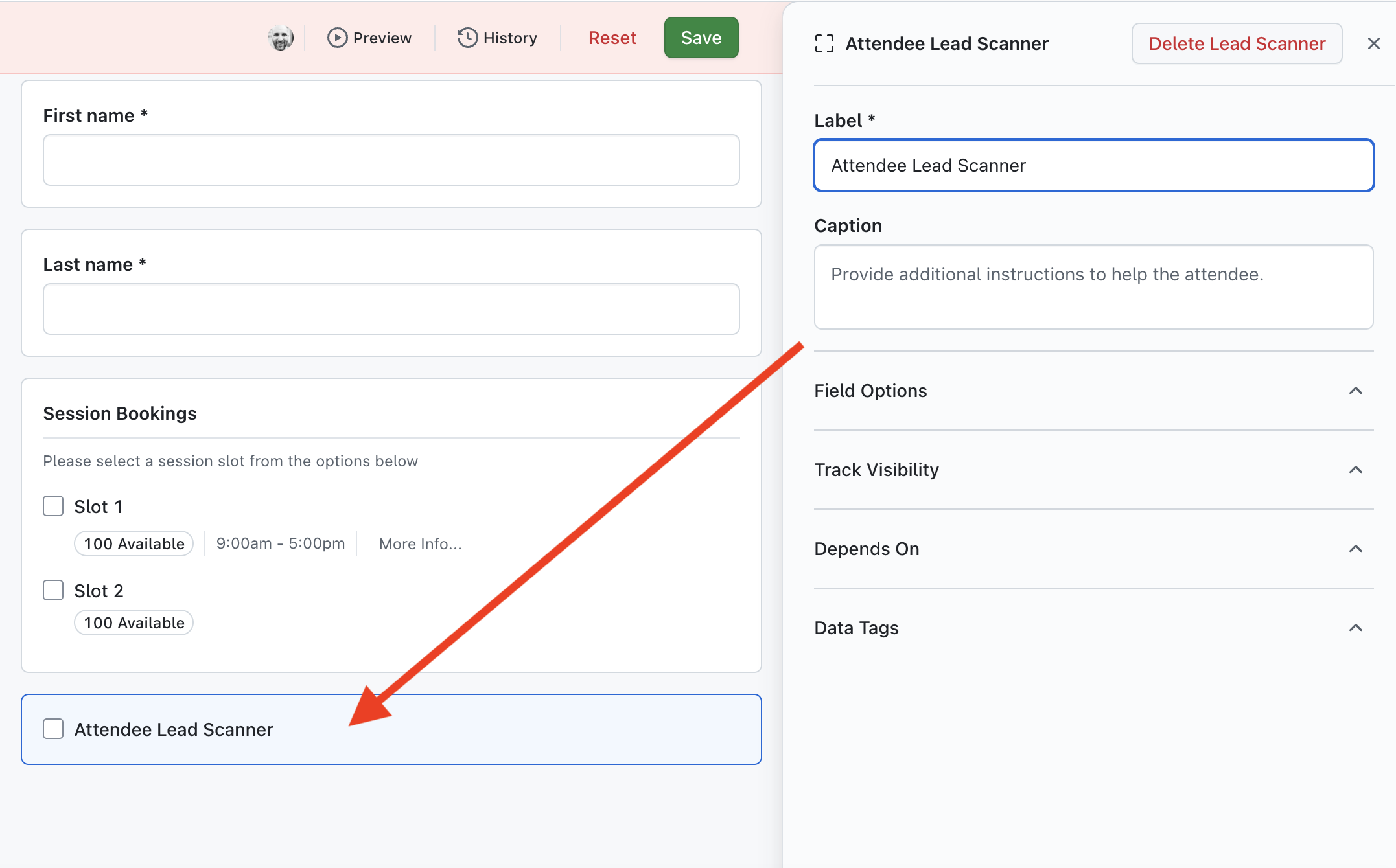Tick the Slot 1 checkbox

click(x=53, y=506)
